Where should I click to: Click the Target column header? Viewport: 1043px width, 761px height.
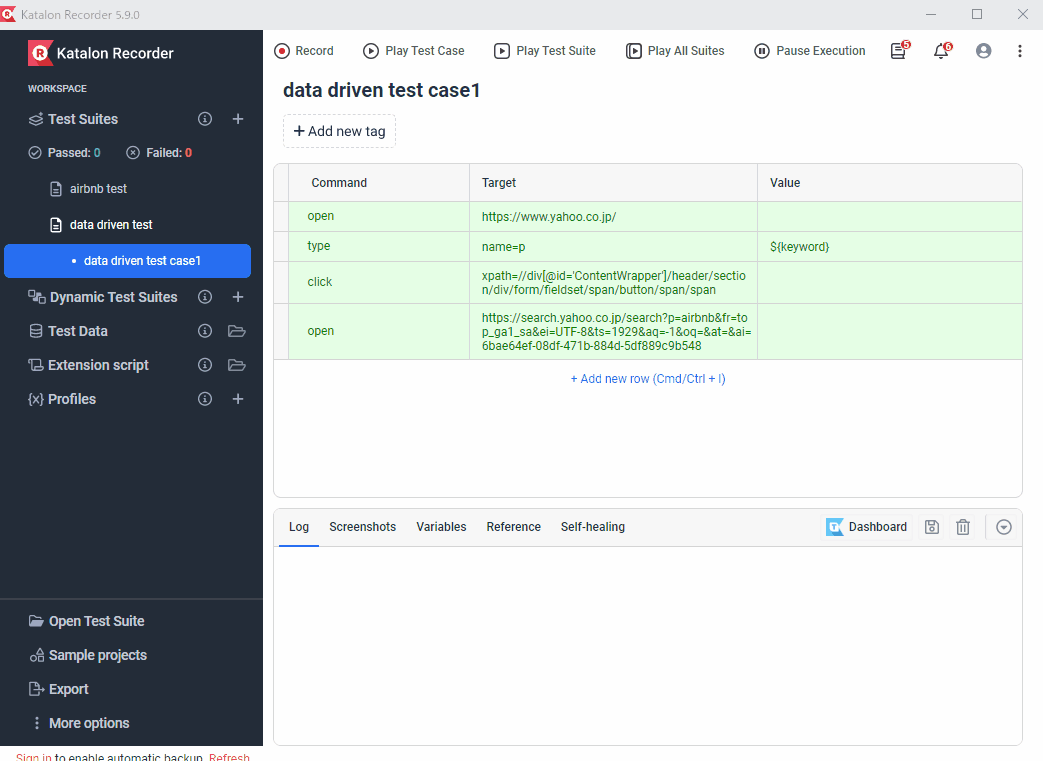coord(613,182)
